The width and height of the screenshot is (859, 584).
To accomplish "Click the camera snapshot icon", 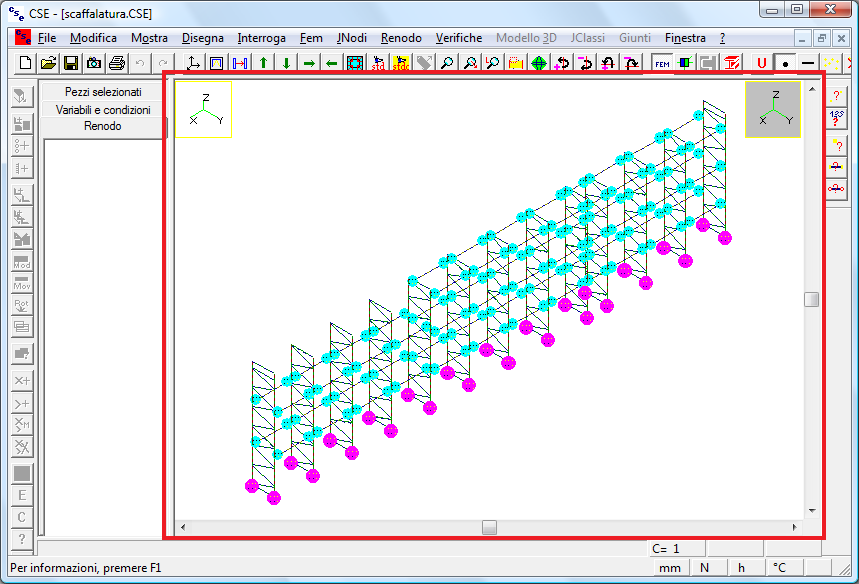I will pyautogui.click(x=94, y=63).
